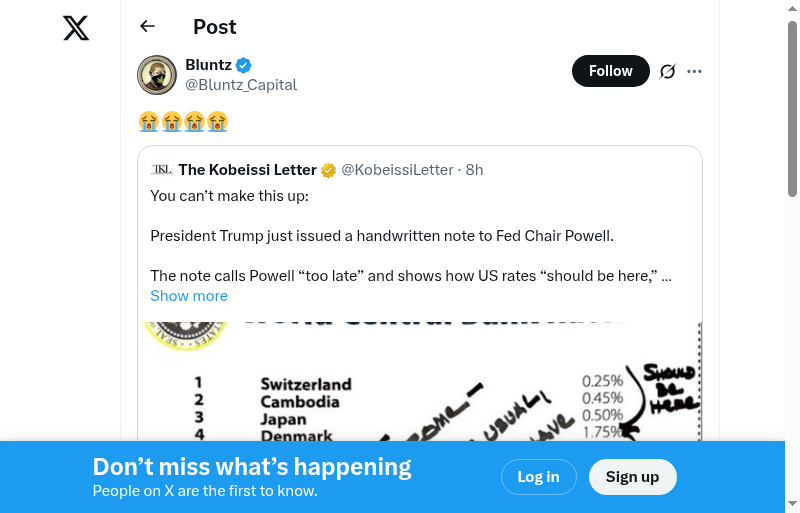Open the 8h timestamp of quoted post
The height and width of the screenshot is (513, 800).
[x=475, y=170]
